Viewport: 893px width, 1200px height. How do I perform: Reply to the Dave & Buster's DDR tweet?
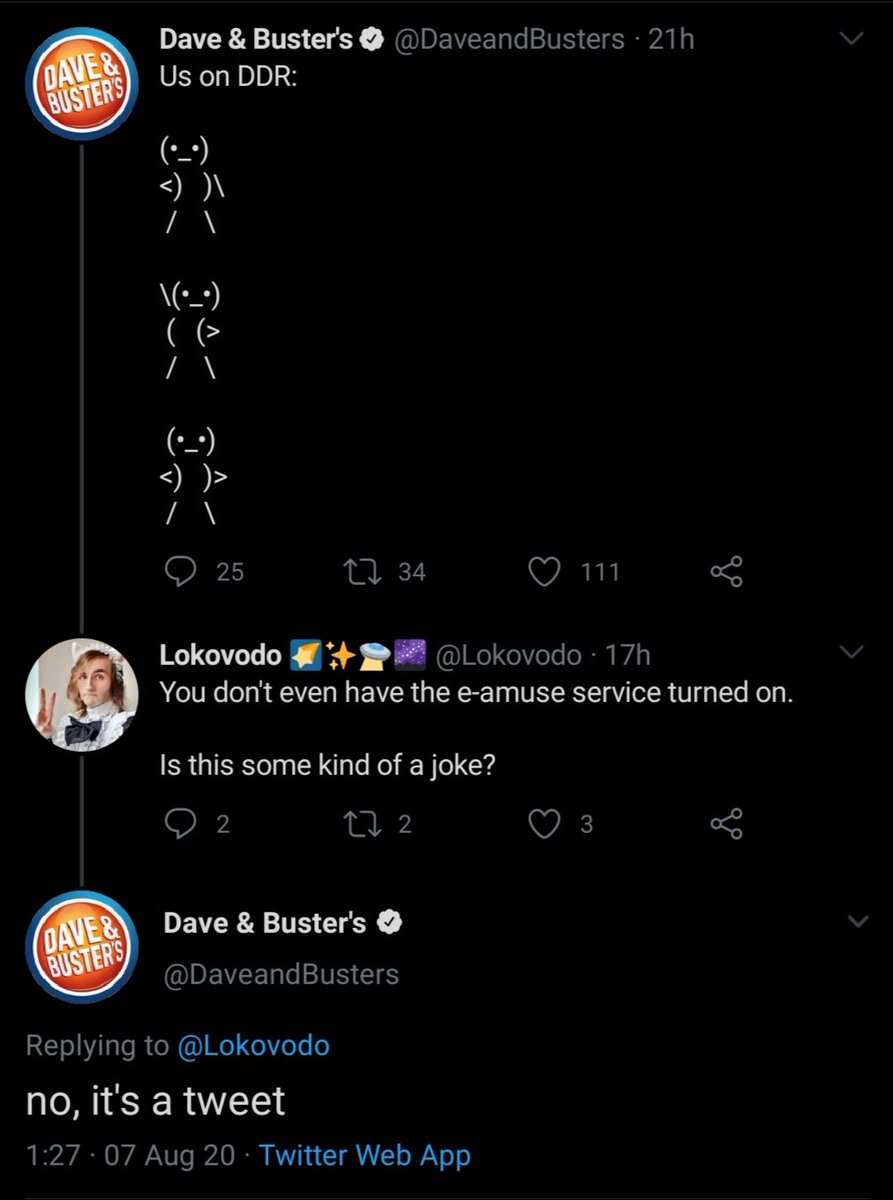(180, 571)
